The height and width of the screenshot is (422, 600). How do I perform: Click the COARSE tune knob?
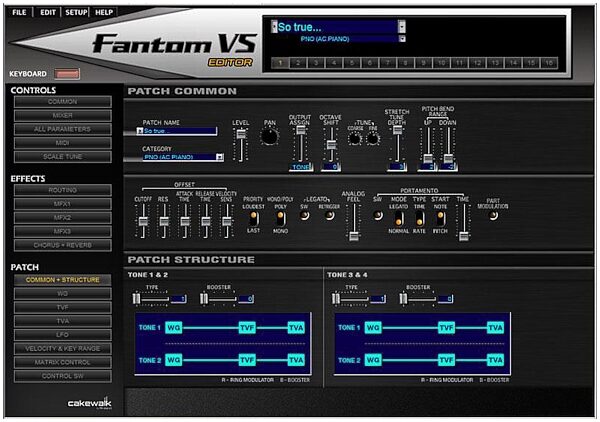coord(354,138)
